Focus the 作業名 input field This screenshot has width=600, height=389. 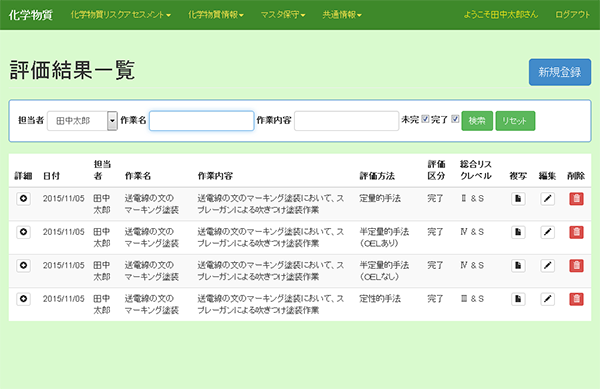(x=202, y=121)
